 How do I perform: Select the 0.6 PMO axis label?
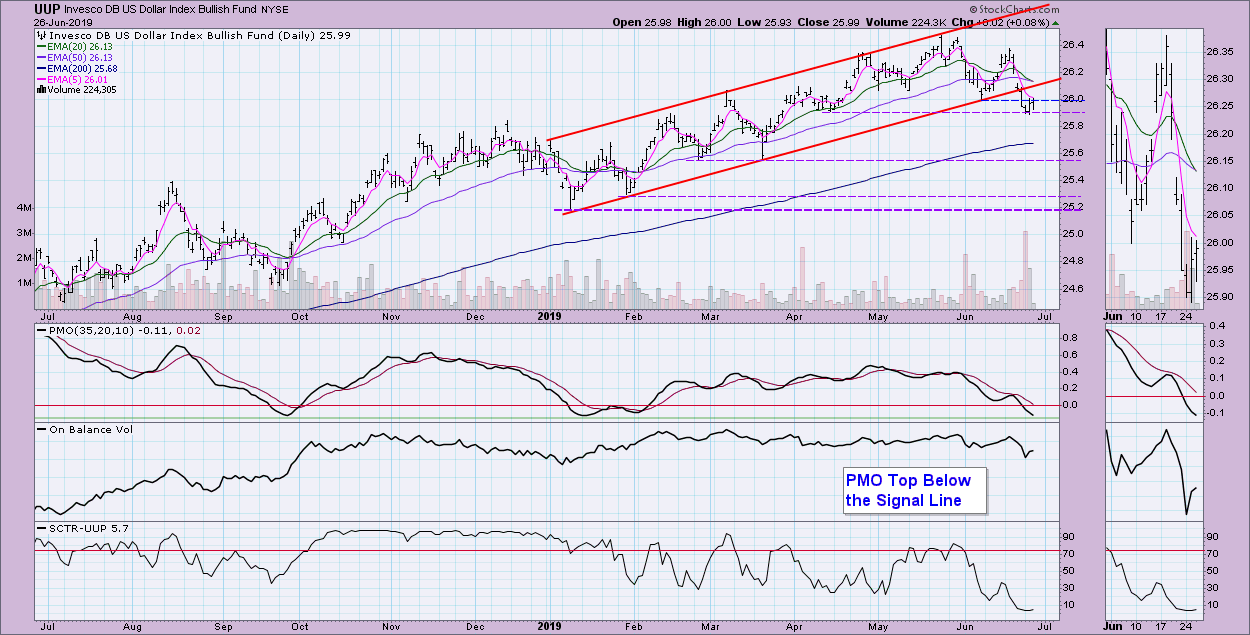pyautogui.click(x=1070, y=353)
